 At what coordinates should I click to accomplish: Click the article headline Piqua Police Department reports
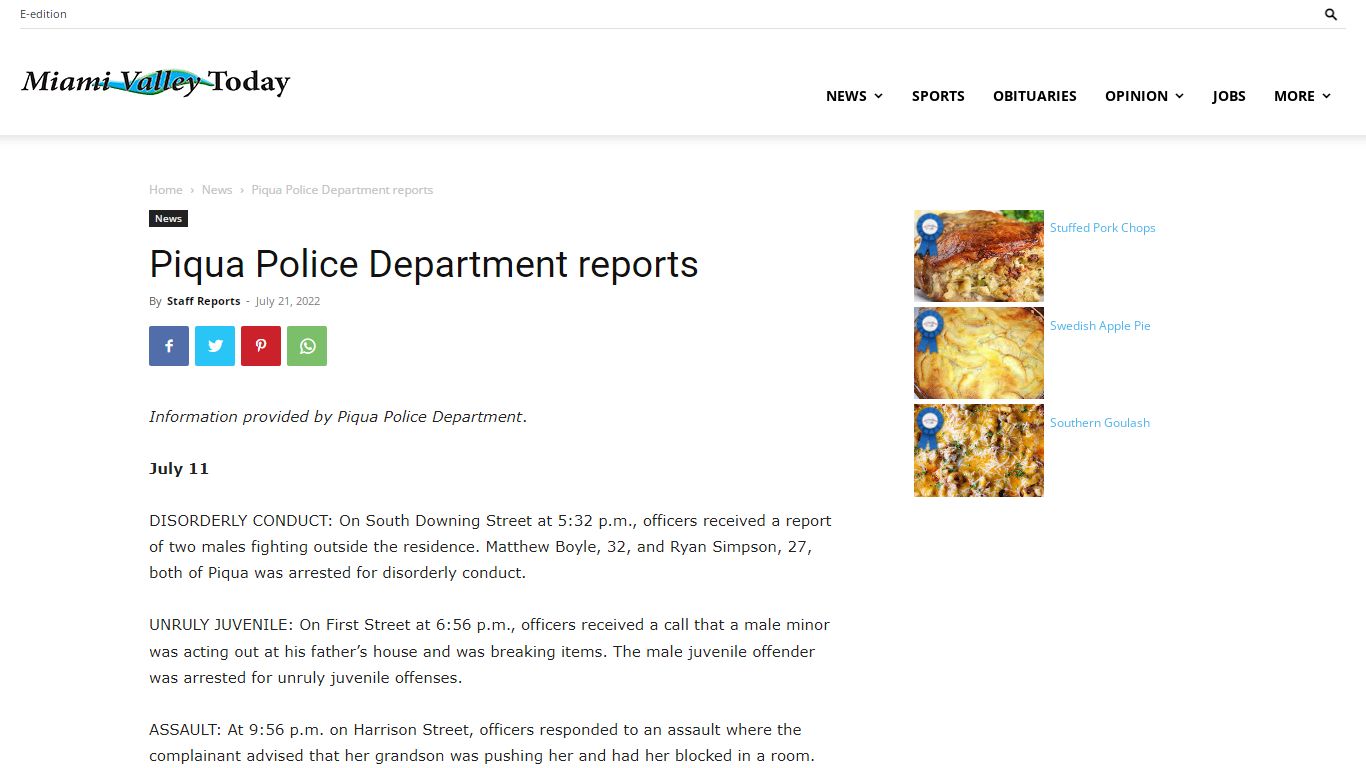(x=424, y=265)
